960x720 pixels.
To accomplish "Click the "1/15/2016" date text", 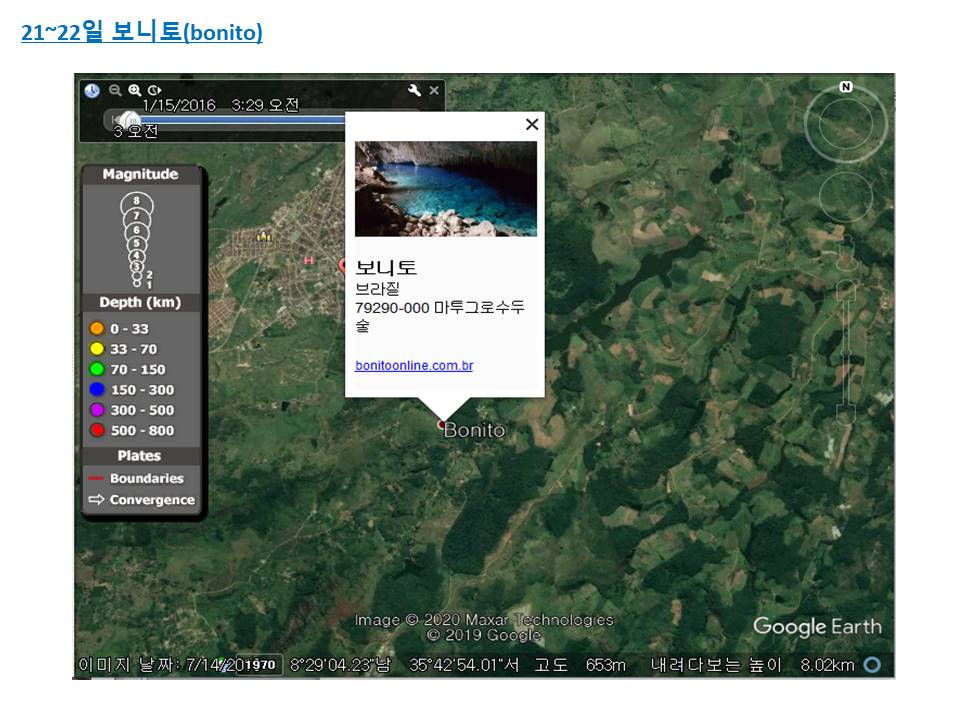I will (x=179, y=105).
